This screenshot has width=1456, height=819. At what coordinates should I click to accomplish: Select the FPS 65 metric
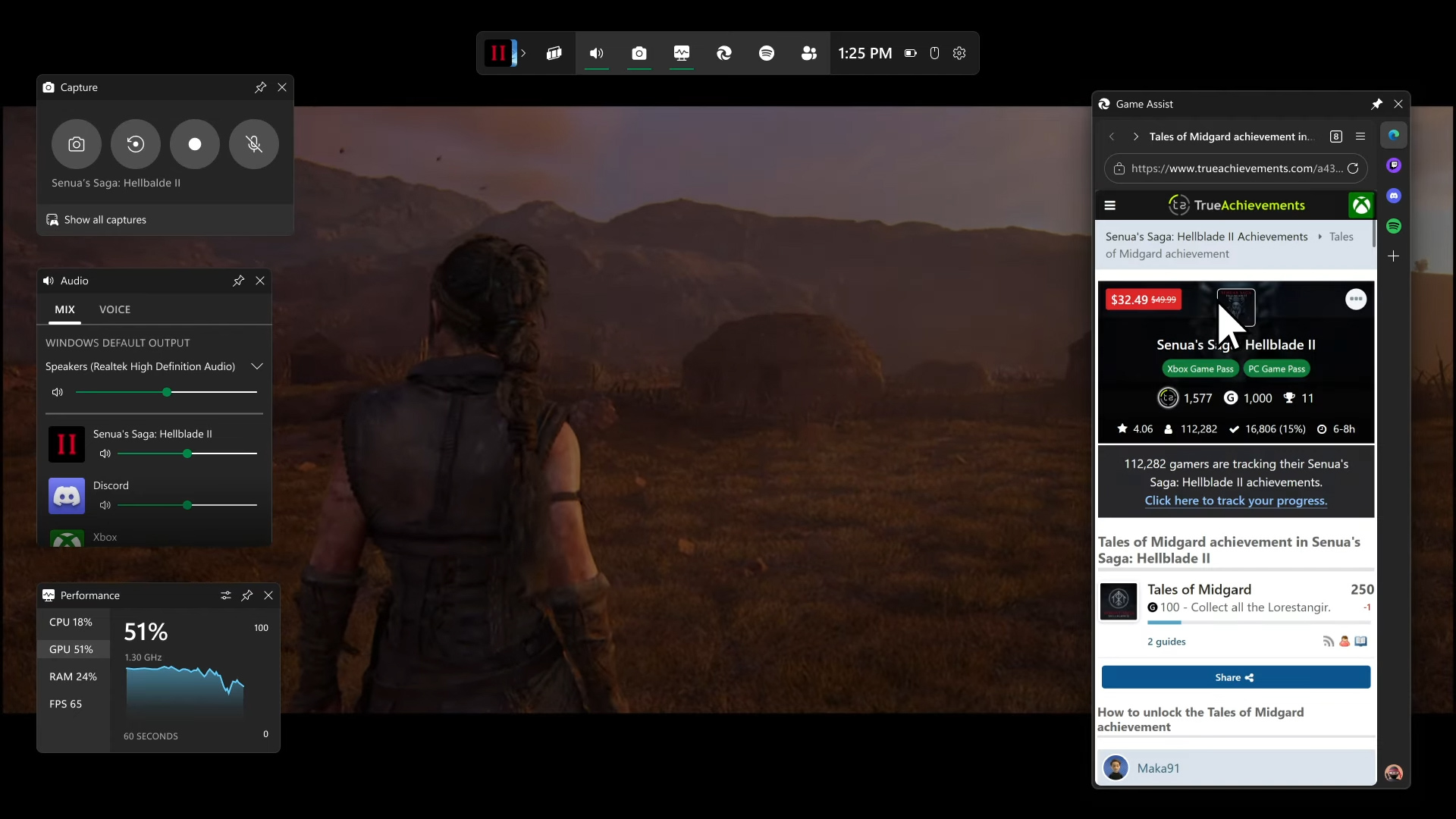pyautogui.click(x=74, y=704)
